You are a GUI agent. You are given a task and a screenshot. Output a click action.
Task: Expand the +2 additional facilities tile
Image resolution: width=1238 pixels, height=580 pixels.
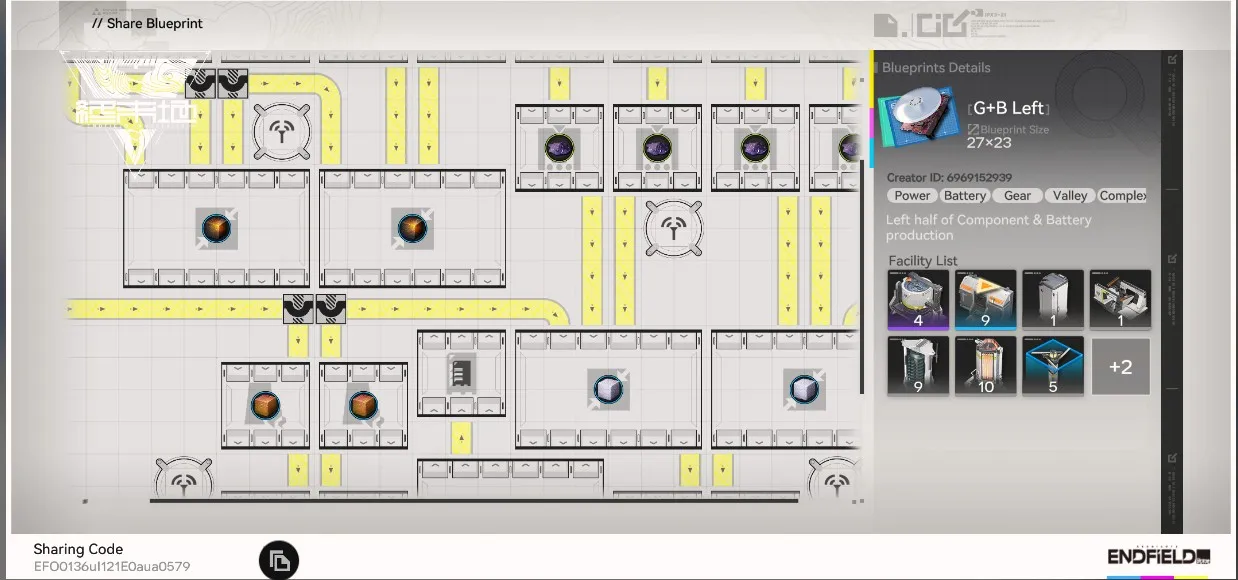[1120, 367]
